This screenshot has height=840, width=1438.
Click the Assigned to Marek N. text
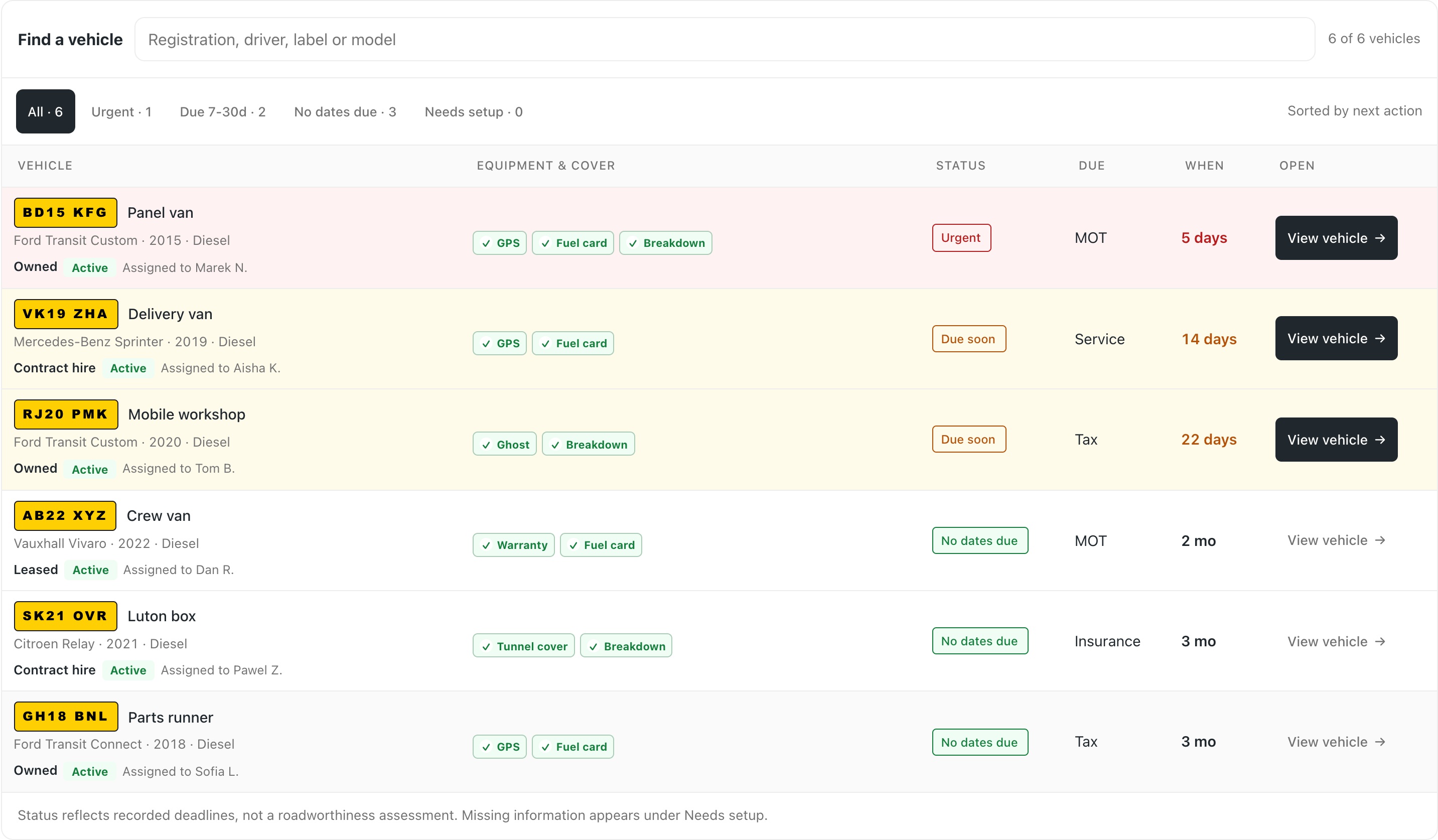click(x=185, y=267)
